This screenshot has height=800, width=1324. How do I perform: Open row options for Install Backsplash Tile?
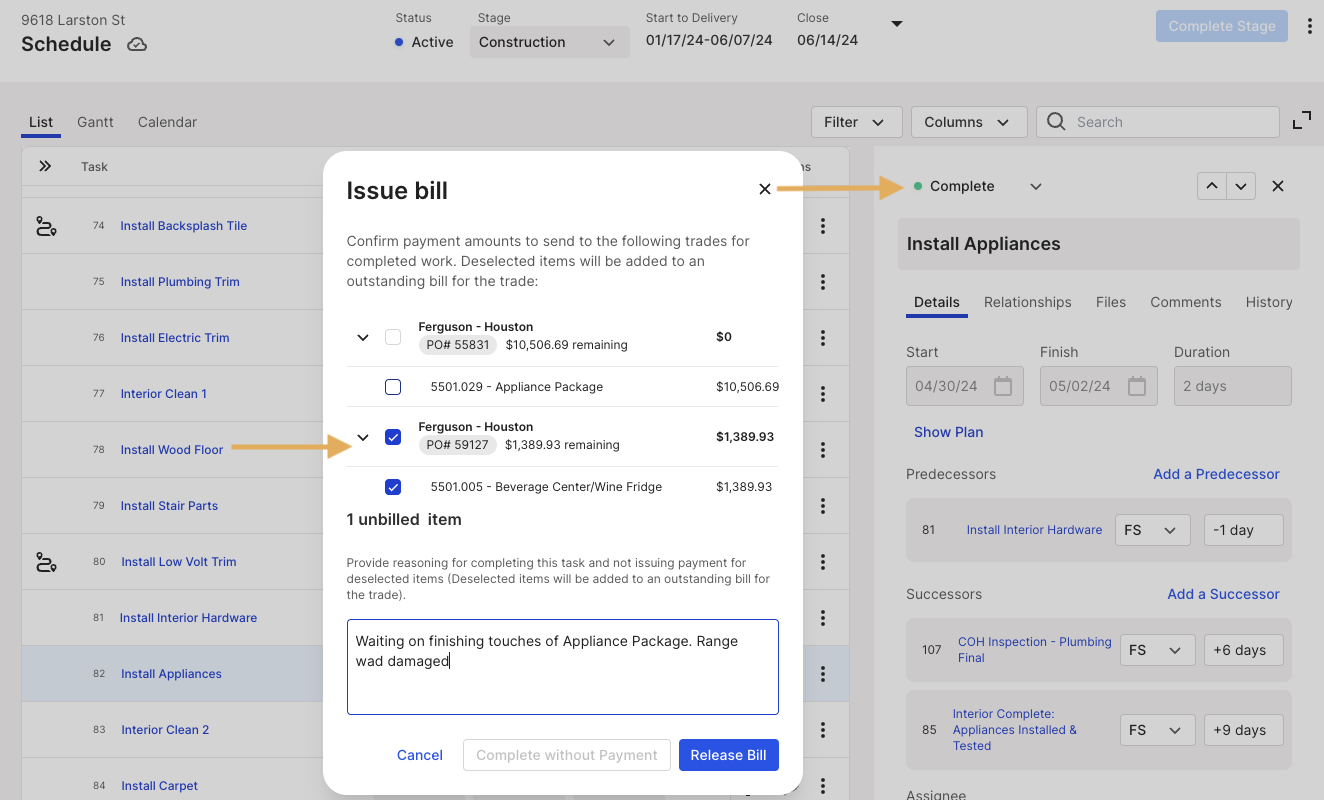pyautogui.click(x=823, y=226)
